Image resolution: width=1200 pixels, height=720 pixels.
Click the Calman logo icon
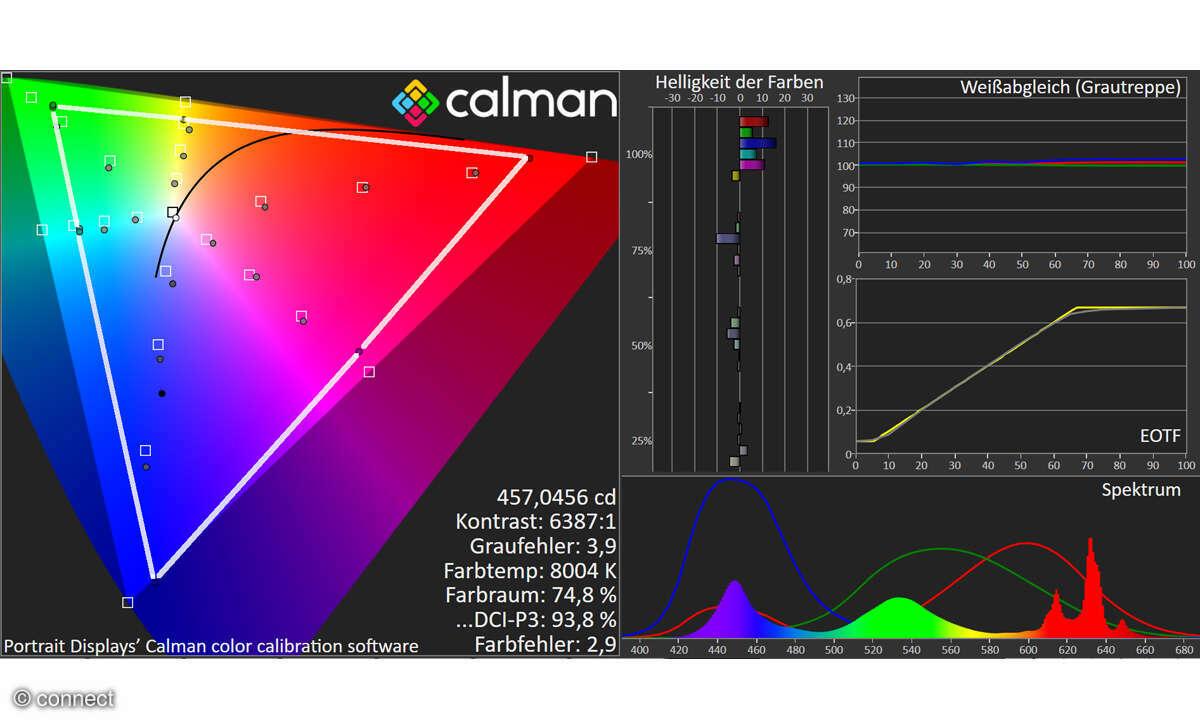coord(415,102)
